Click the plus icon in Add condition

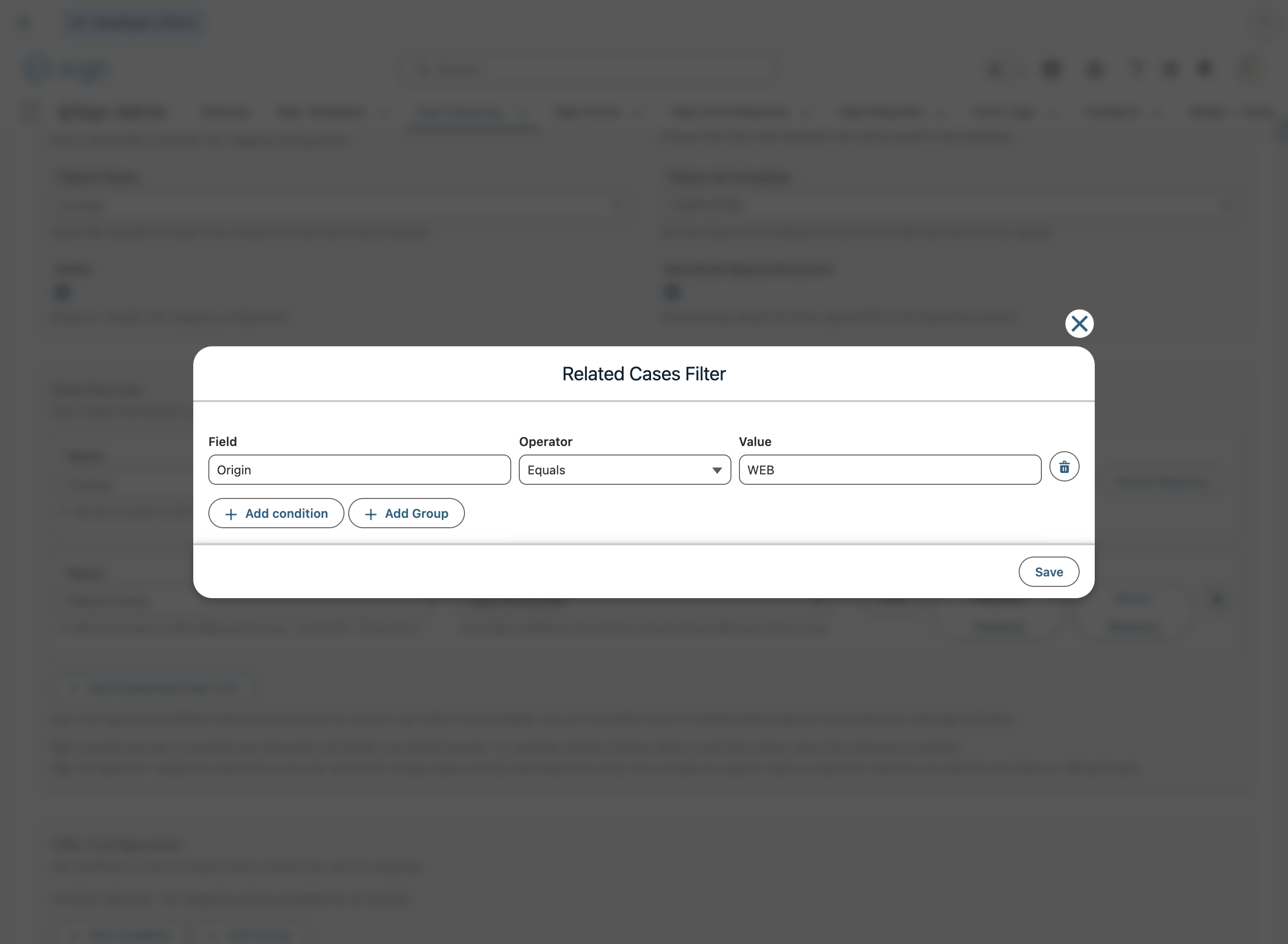click(x=231, y=514)
